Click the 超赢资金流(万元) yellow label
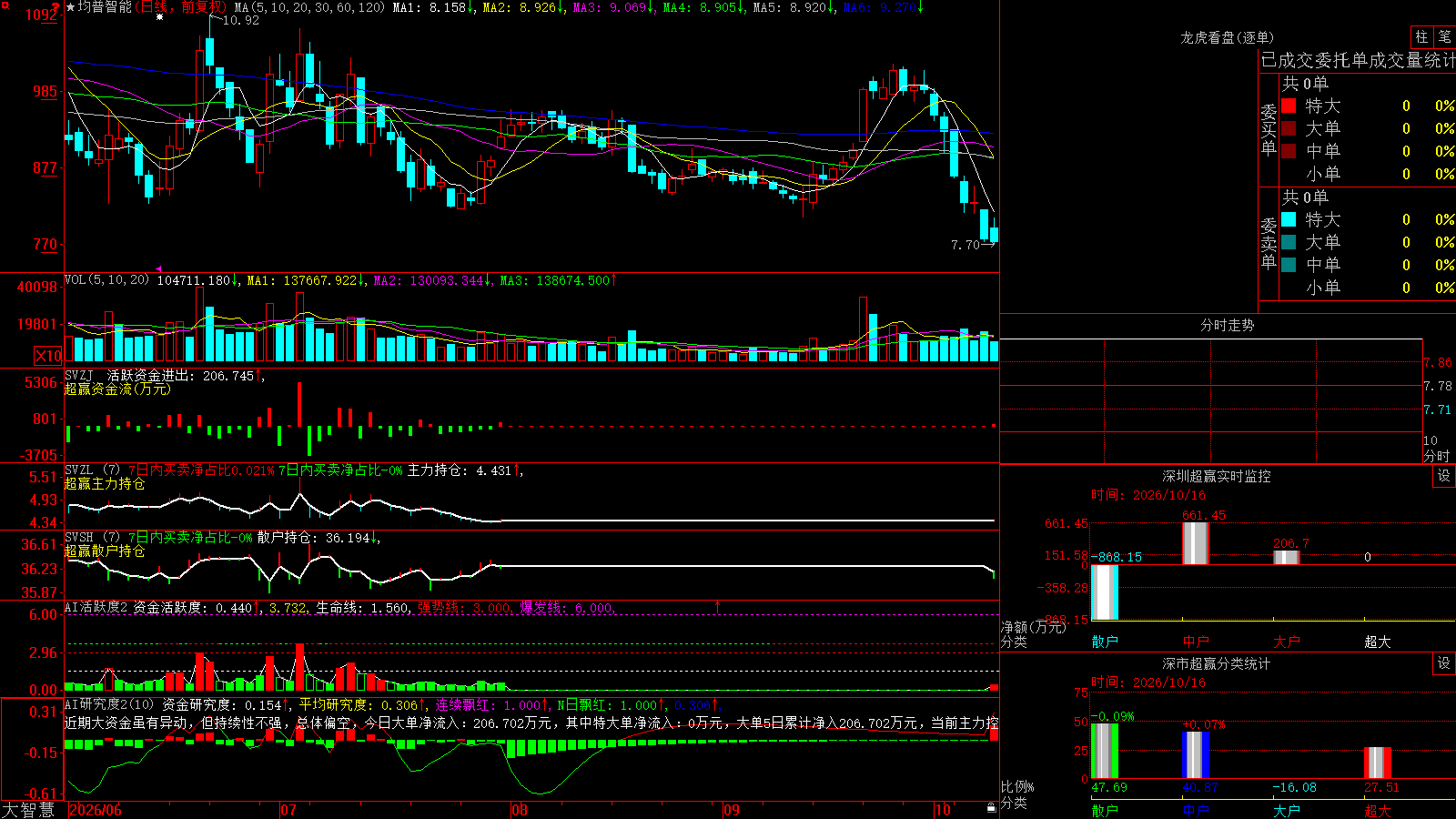The image size is (1456, 819). coord(117,389)
